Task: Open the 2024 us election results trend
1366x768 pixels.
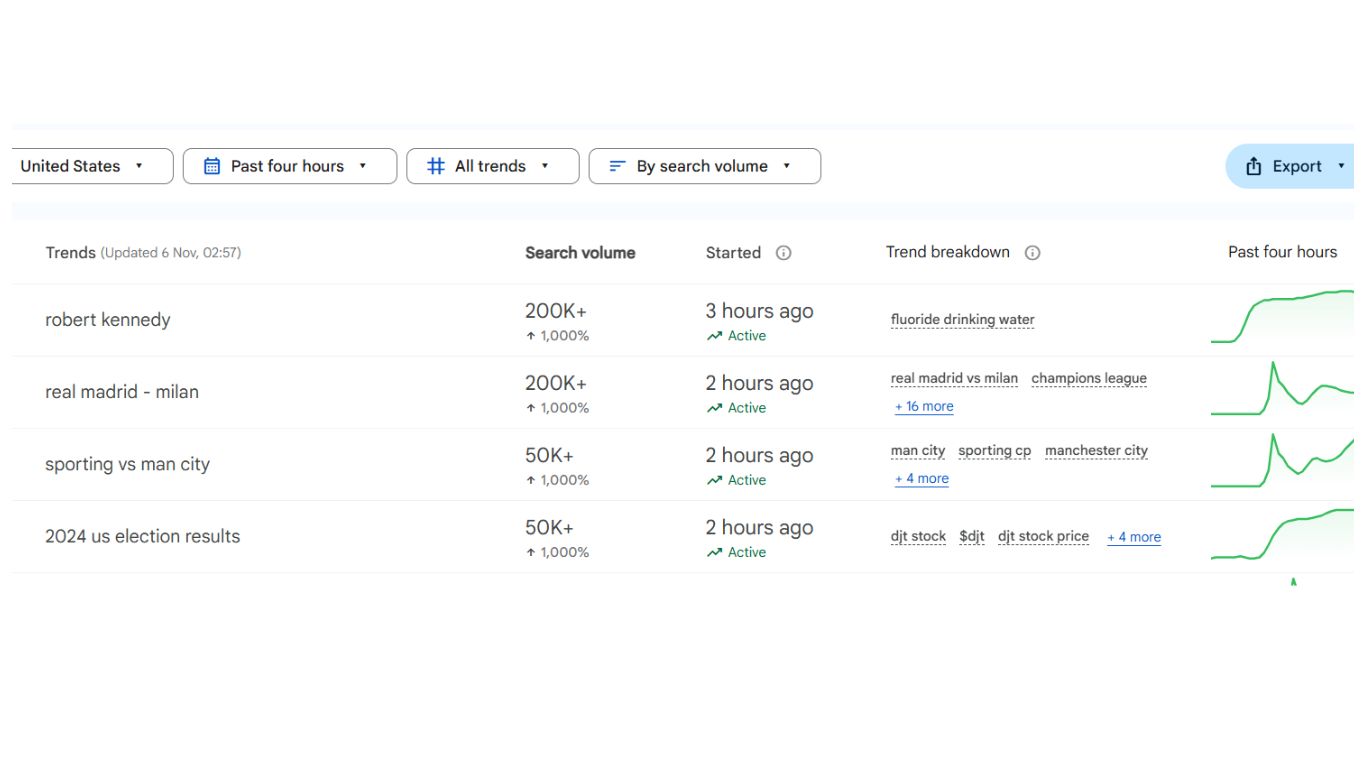Action: [x=143, y=536]
